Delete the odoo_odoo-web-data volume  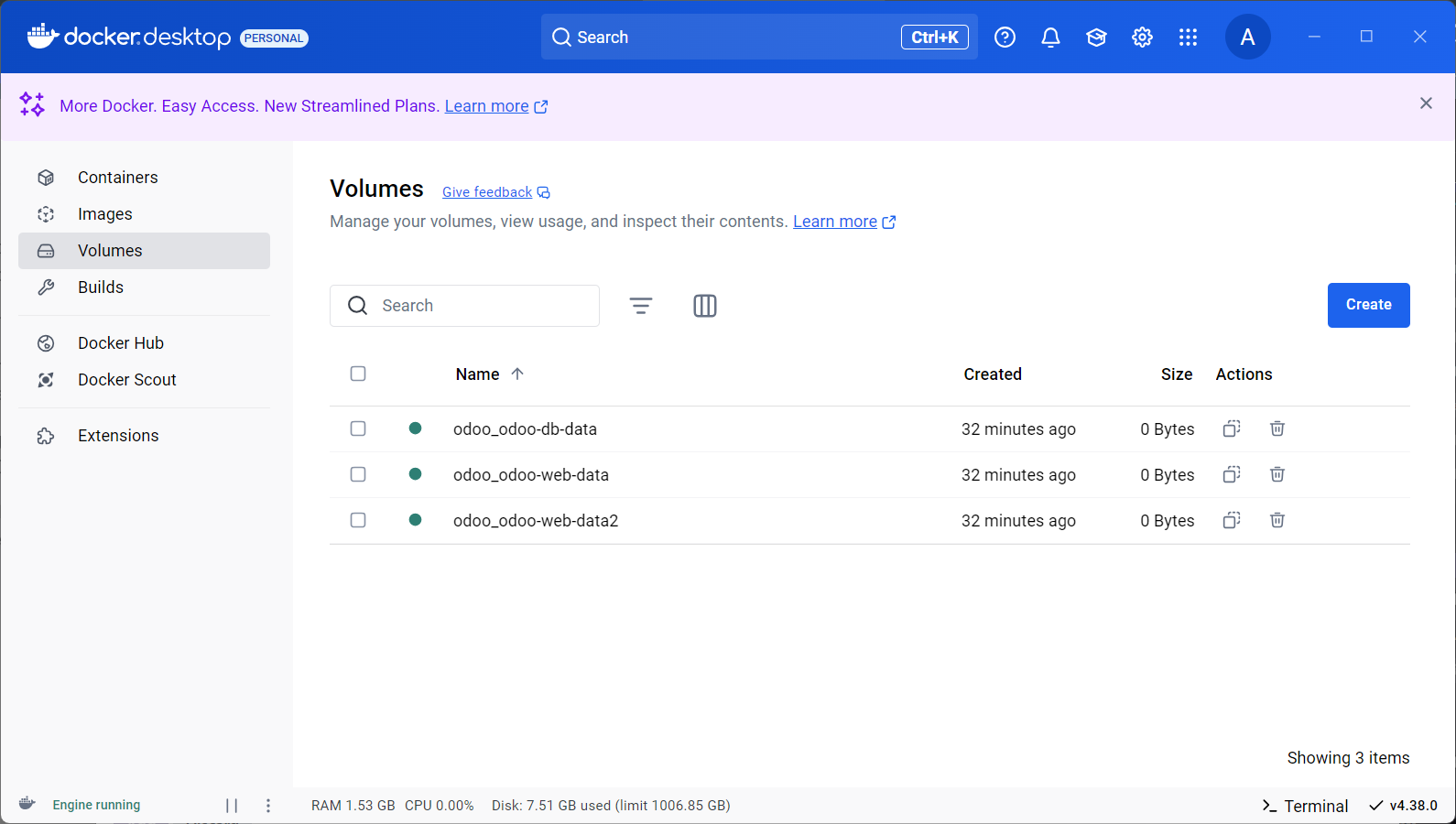pos(1277,474)
